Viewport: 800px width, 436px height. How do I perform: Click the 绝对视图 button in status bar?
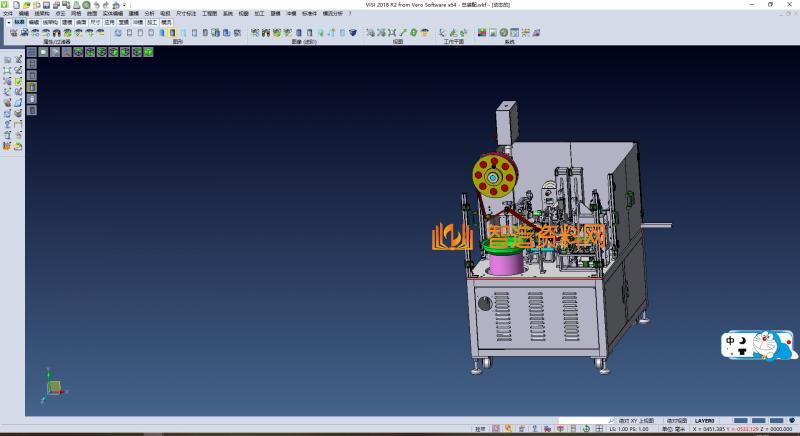point(675,421)
